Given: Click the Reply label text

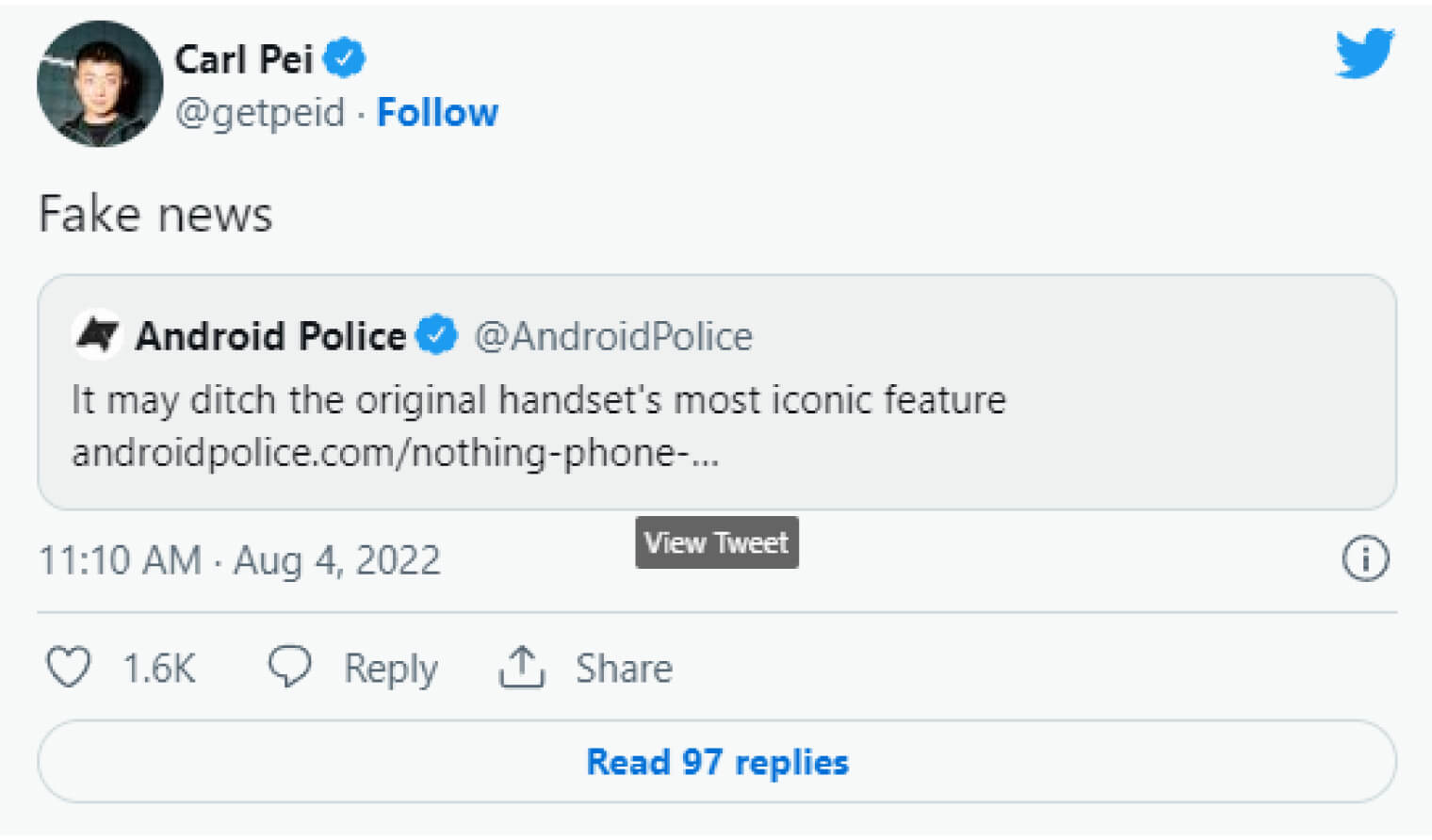Looking at the screenshot, I should click(390, 669).
